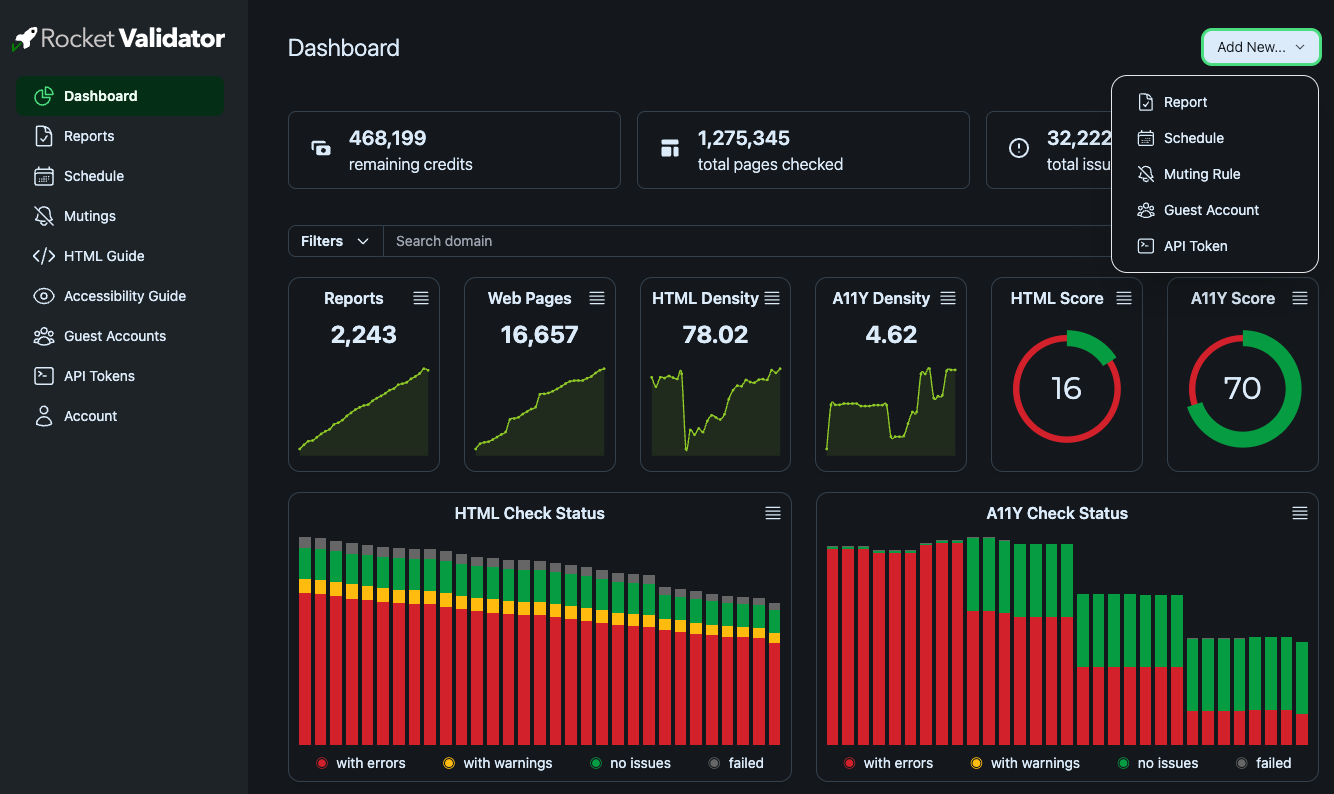Click the Account person icon in sidebar

44,416
